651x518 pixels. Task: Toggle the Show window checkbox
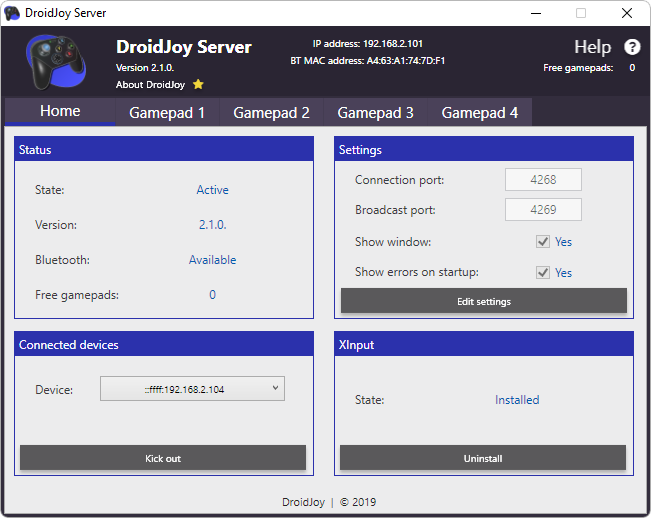pyautogui.click(x=543, y=242)
